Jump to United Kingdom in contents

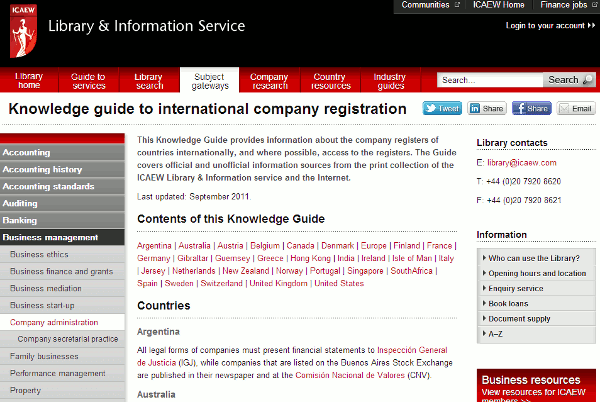pos(278,283)
